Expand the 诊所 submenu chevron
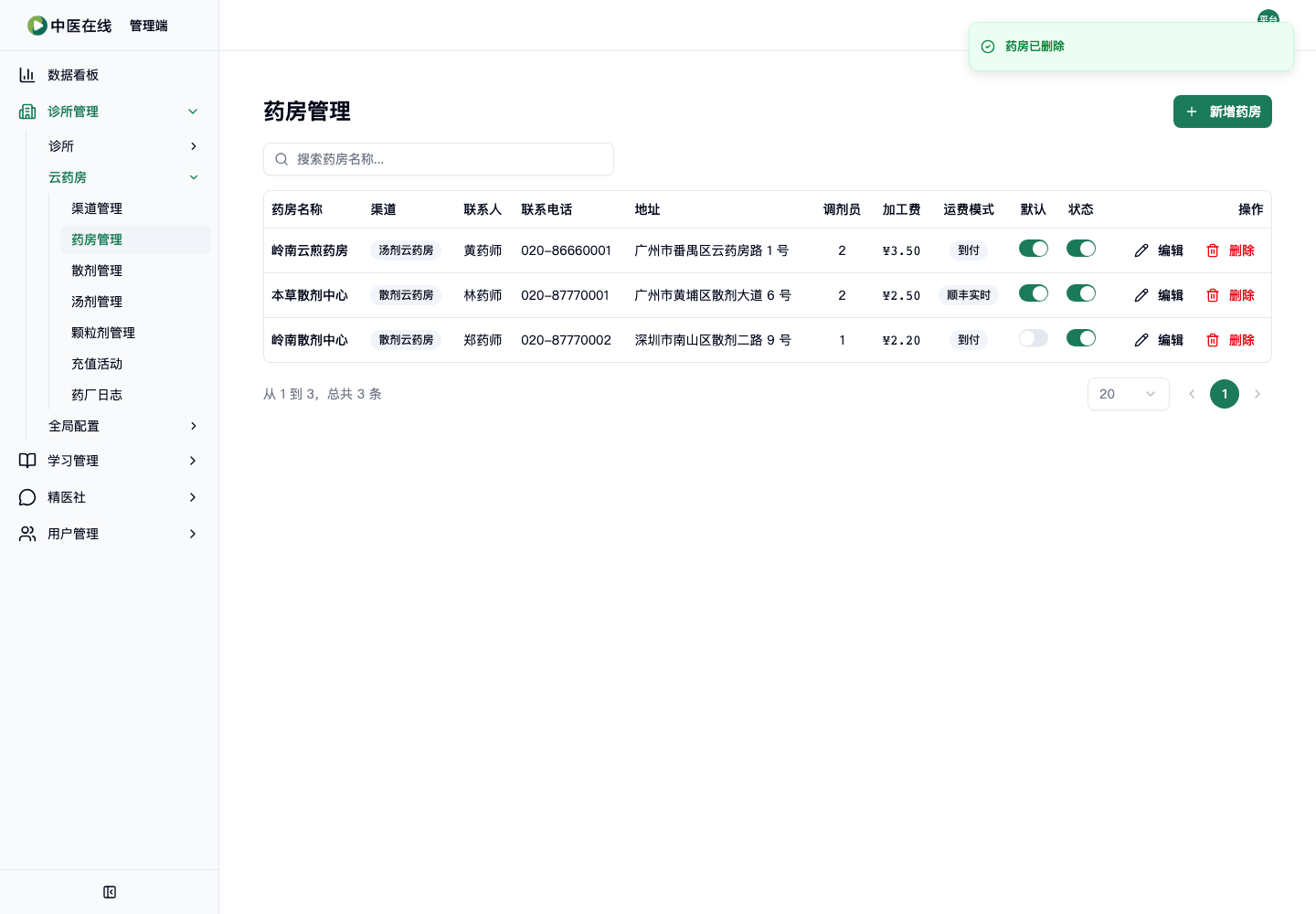This screenshot has height=914, width=1316. (x=193, y=146)
